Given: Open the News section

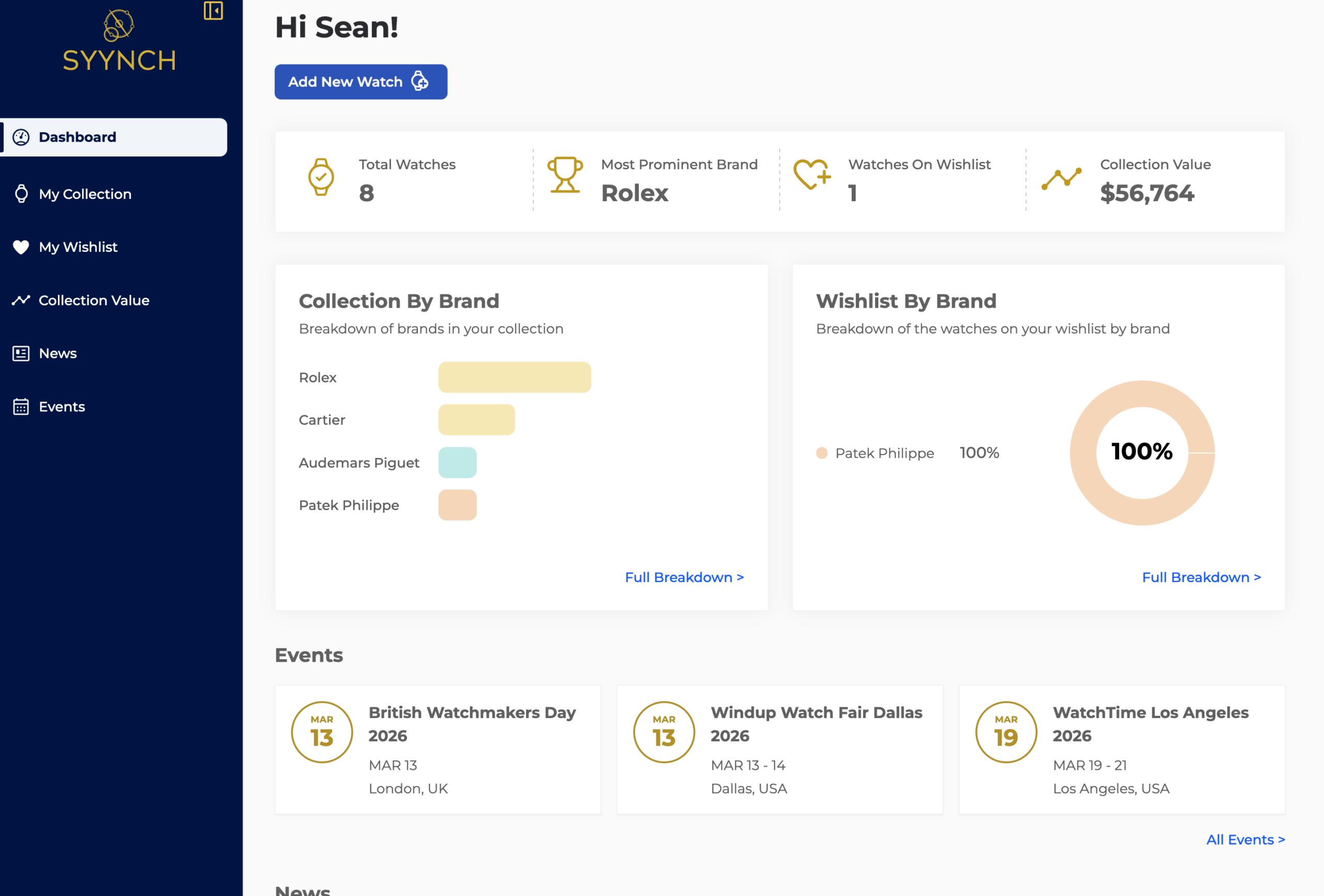Looking at the screenshot, I should 57,353.
